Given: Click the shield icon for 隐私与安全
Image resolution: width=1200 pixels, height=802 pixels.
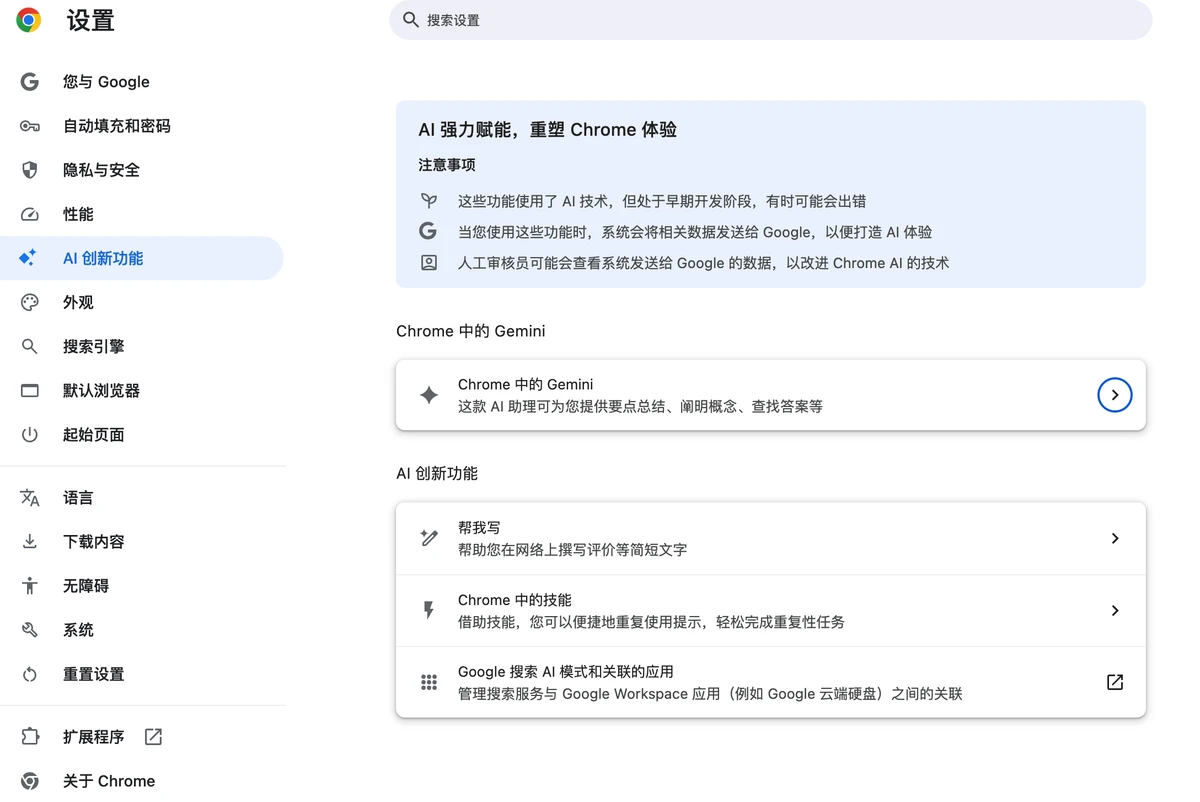Looking at the screenshot, I should (x=30, y=170).
